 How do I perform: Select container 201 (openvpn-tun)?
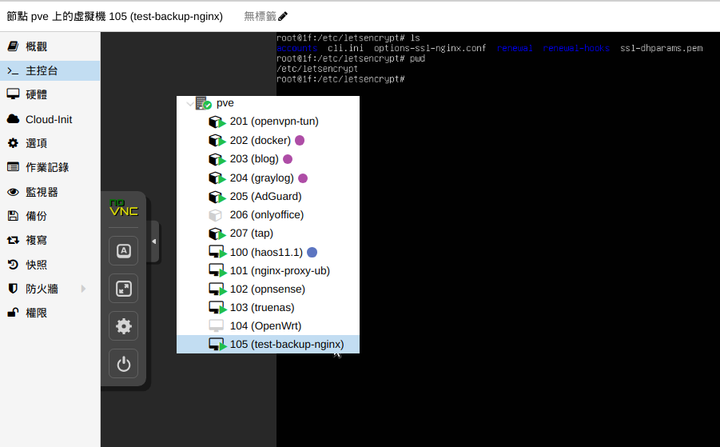(x=268, y=121)
